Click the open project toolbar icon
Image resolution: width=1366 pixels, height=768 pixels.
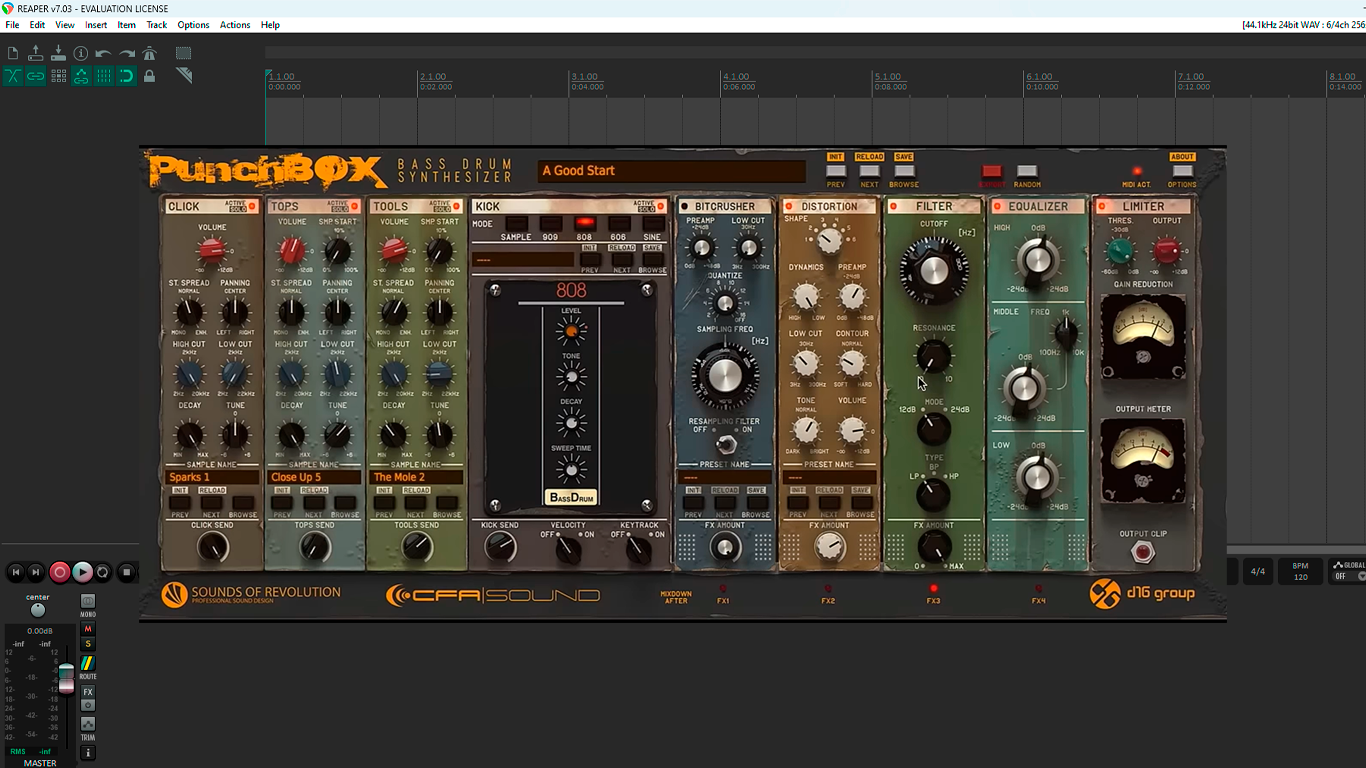[x=36, y=53]
